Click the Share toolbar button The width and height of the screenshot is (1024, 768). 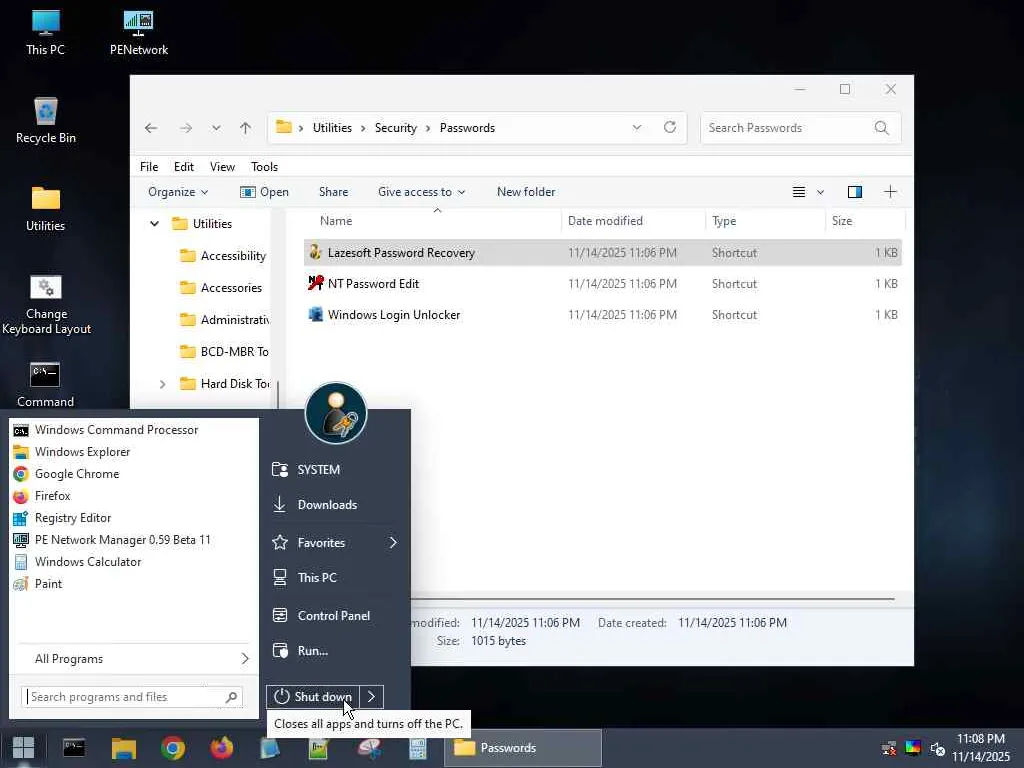tap(334, 192)
